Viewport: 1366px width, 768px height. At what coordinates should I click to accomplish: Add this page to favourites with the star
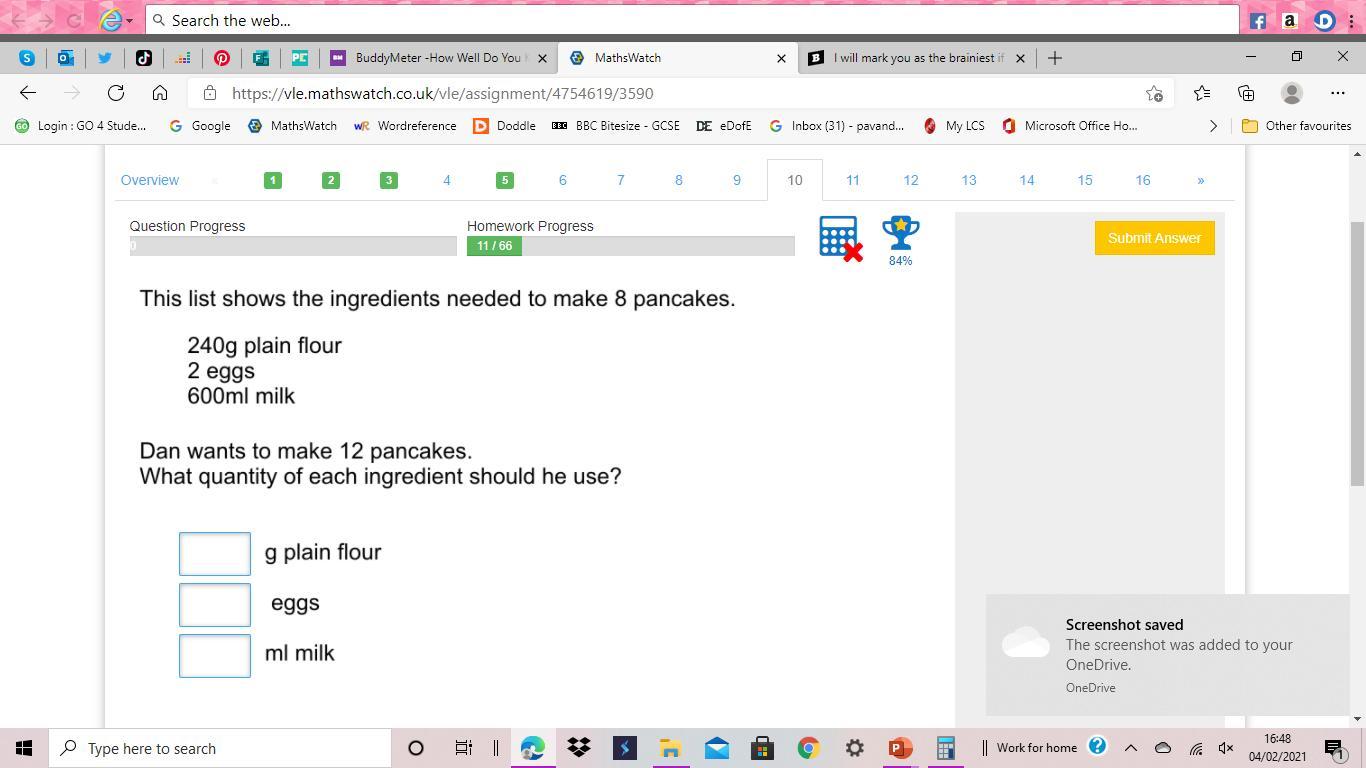(1154, 93)
